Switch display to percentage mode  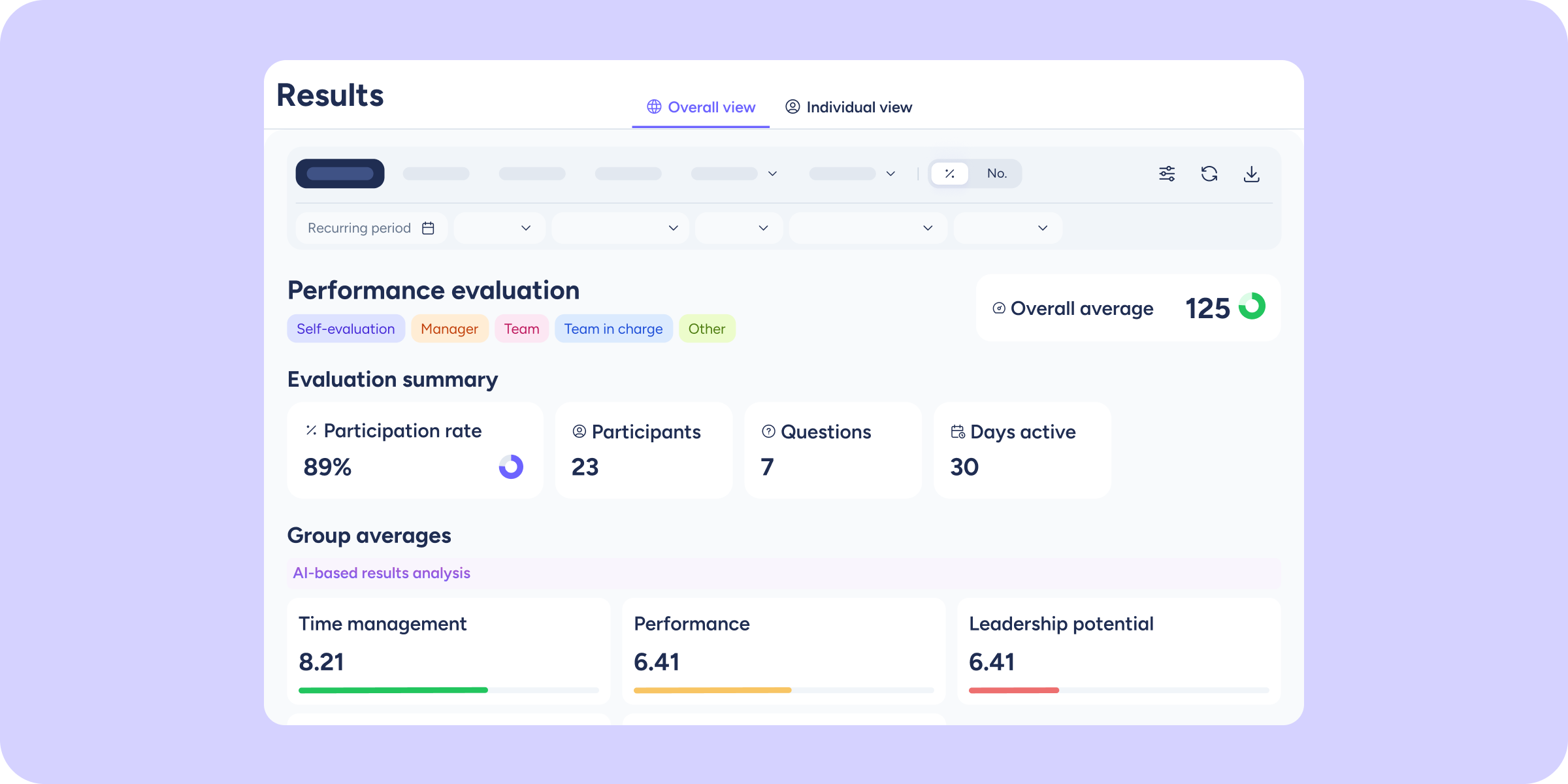[950, 174]
